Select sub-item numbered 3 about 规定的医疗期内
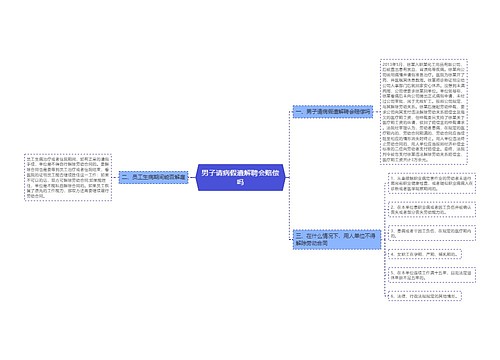The height and width of the screenshot is (360, 500). [x=432, y=233]
